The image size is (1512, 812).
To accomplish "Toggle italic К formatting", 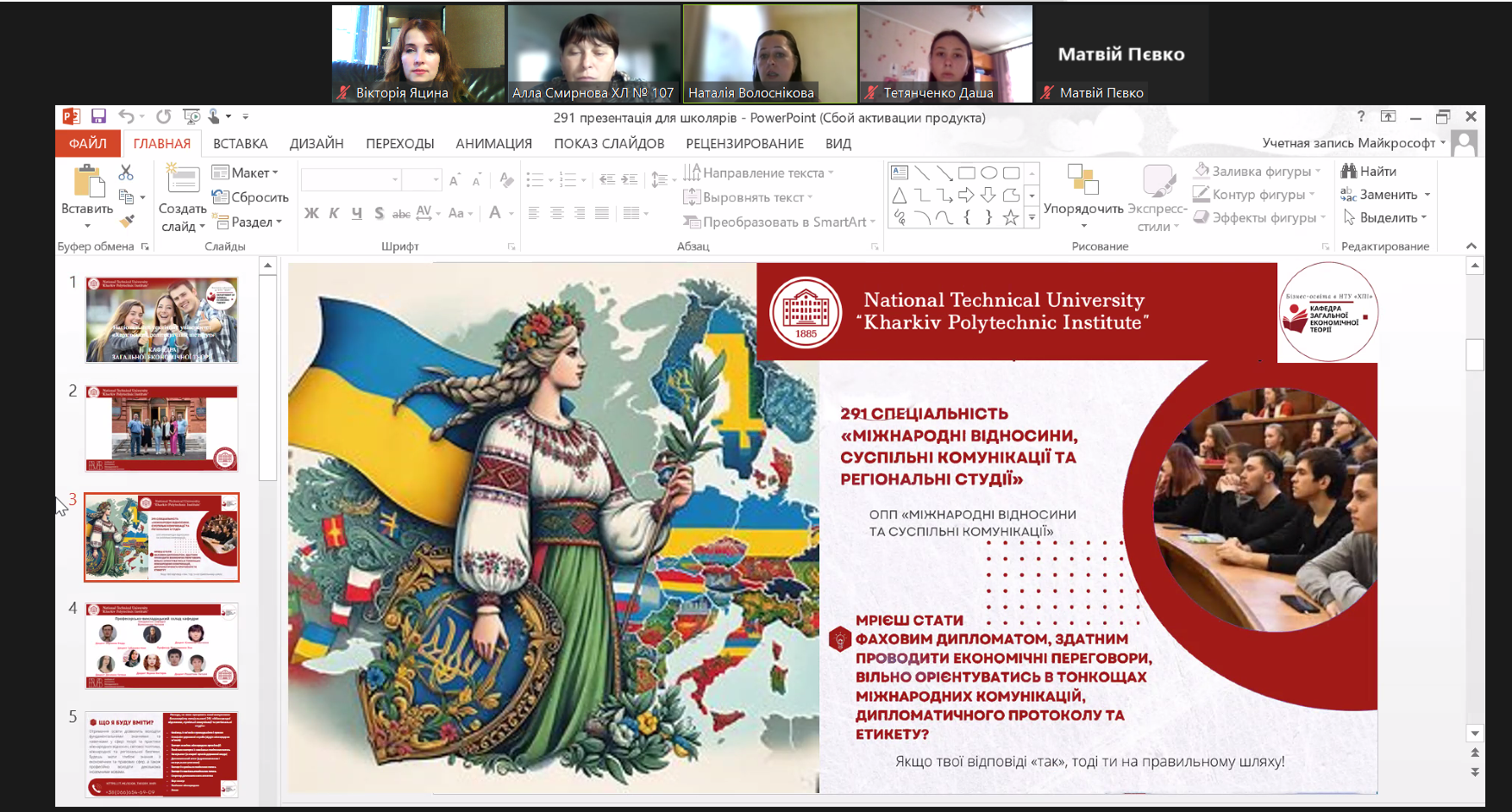I will [334, 213].
